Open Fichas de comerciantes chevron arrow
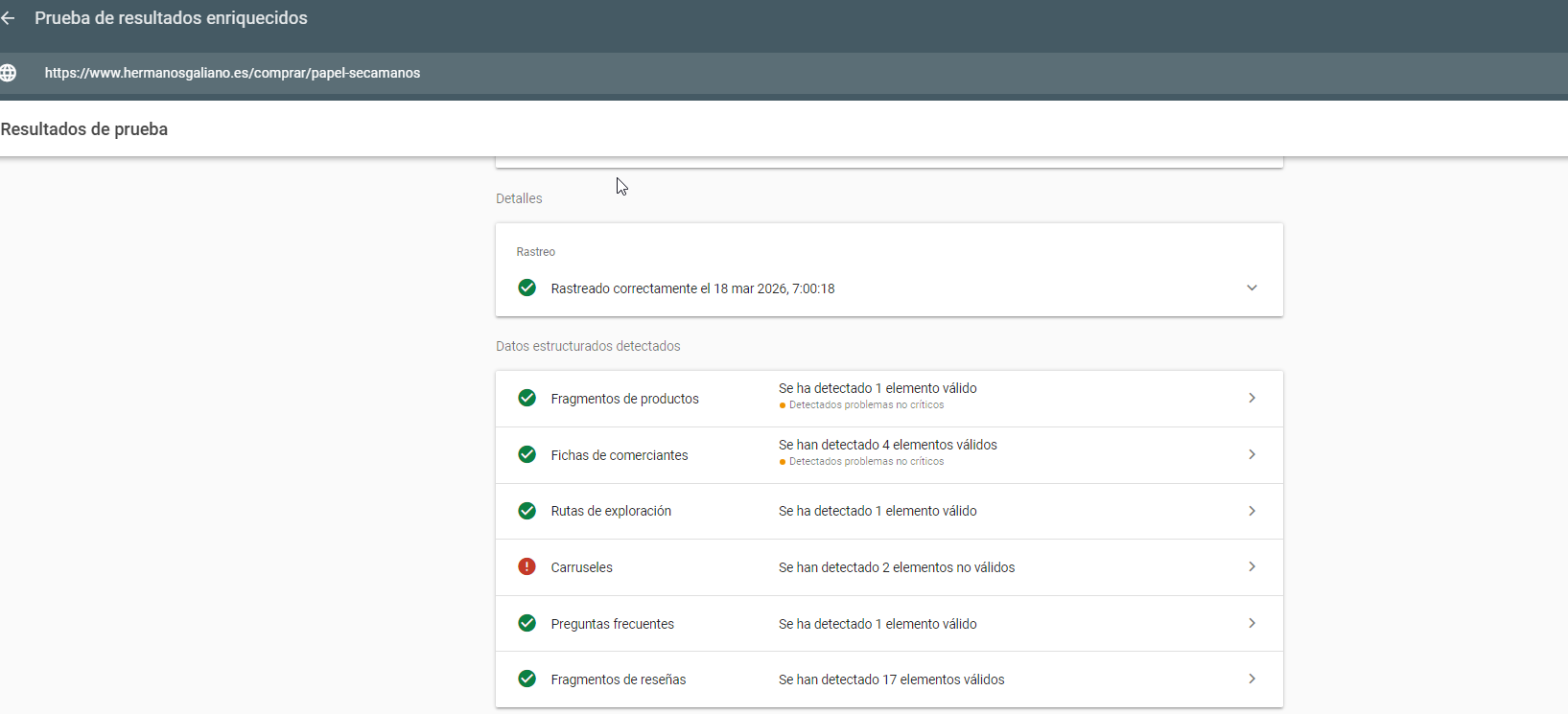The image size is (1568, 714). point(1252,454)
